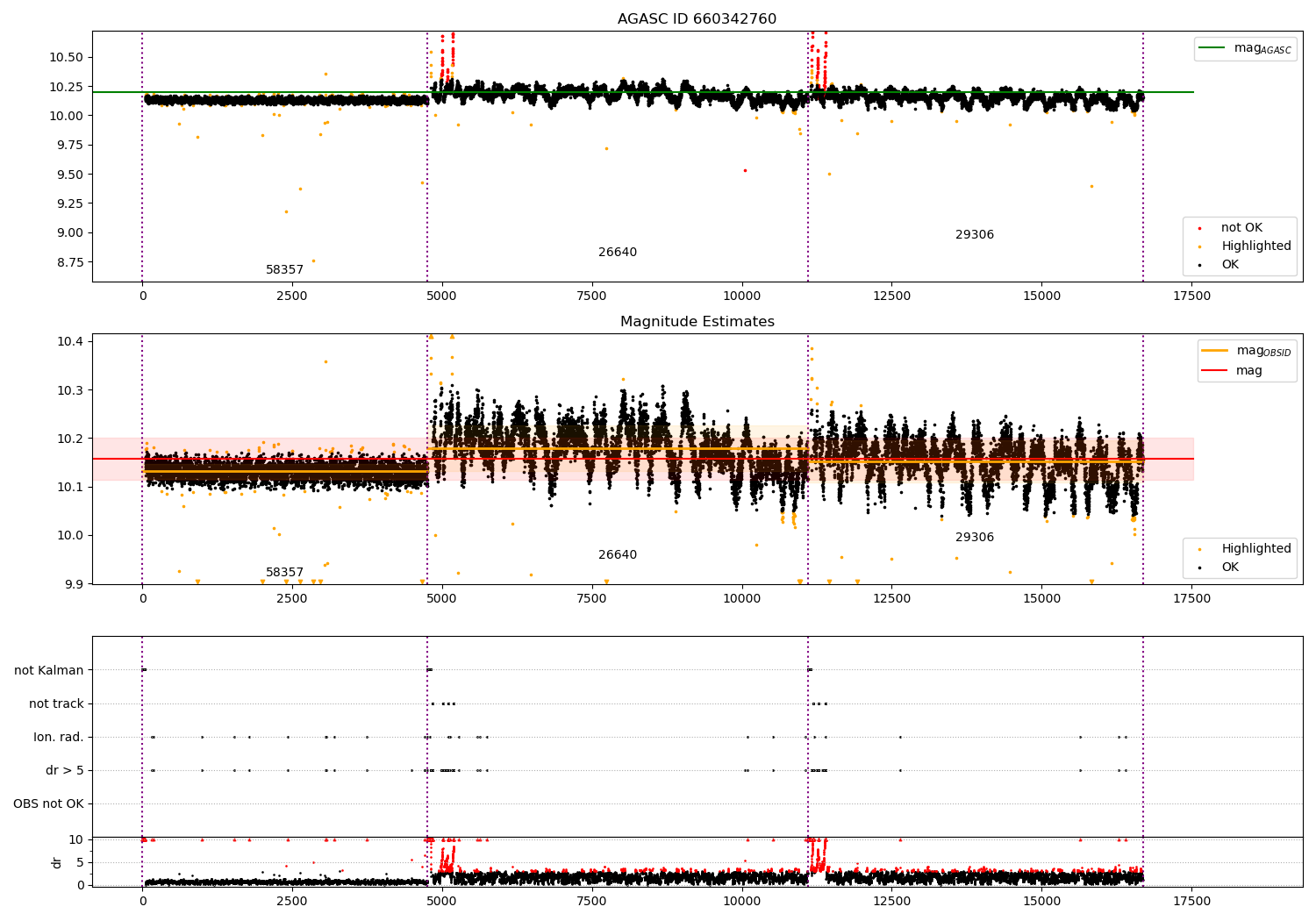Click 'Highlighted' in the top plot legend
This screenshot has width=1316, height=921.
coord(1255,246)
